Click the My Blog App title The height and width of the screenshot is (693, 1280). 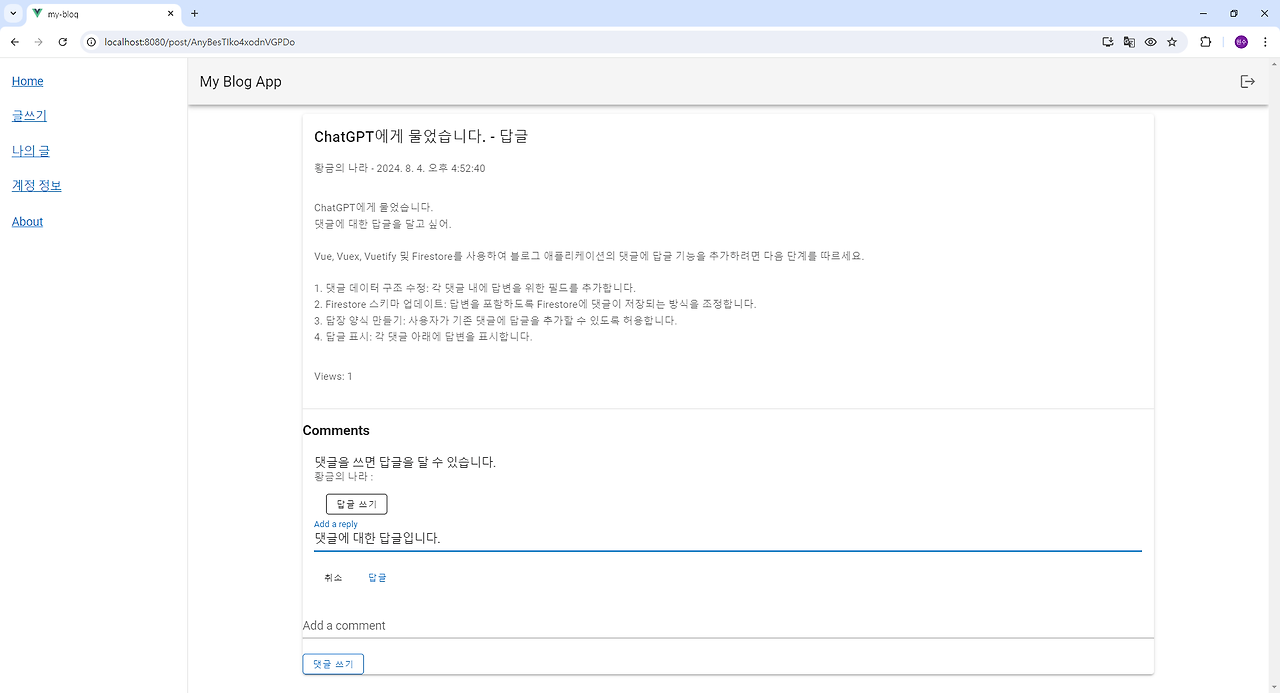241,82
